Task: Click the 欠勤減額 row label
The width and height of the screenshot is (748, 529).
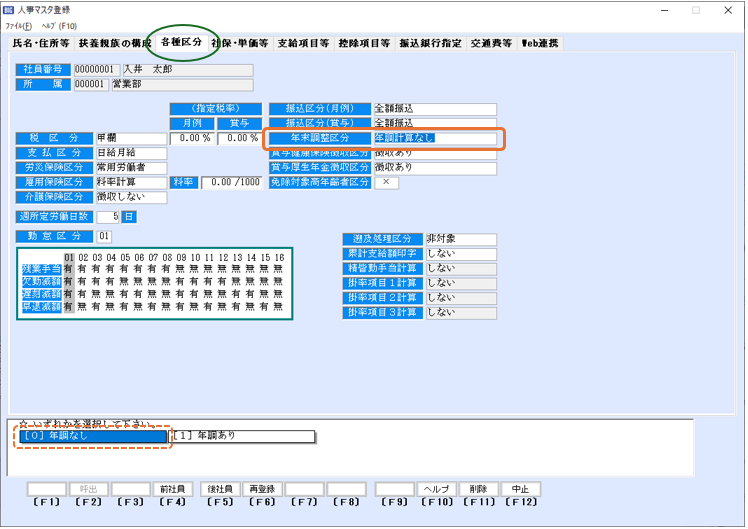Action: coord(42,282)
